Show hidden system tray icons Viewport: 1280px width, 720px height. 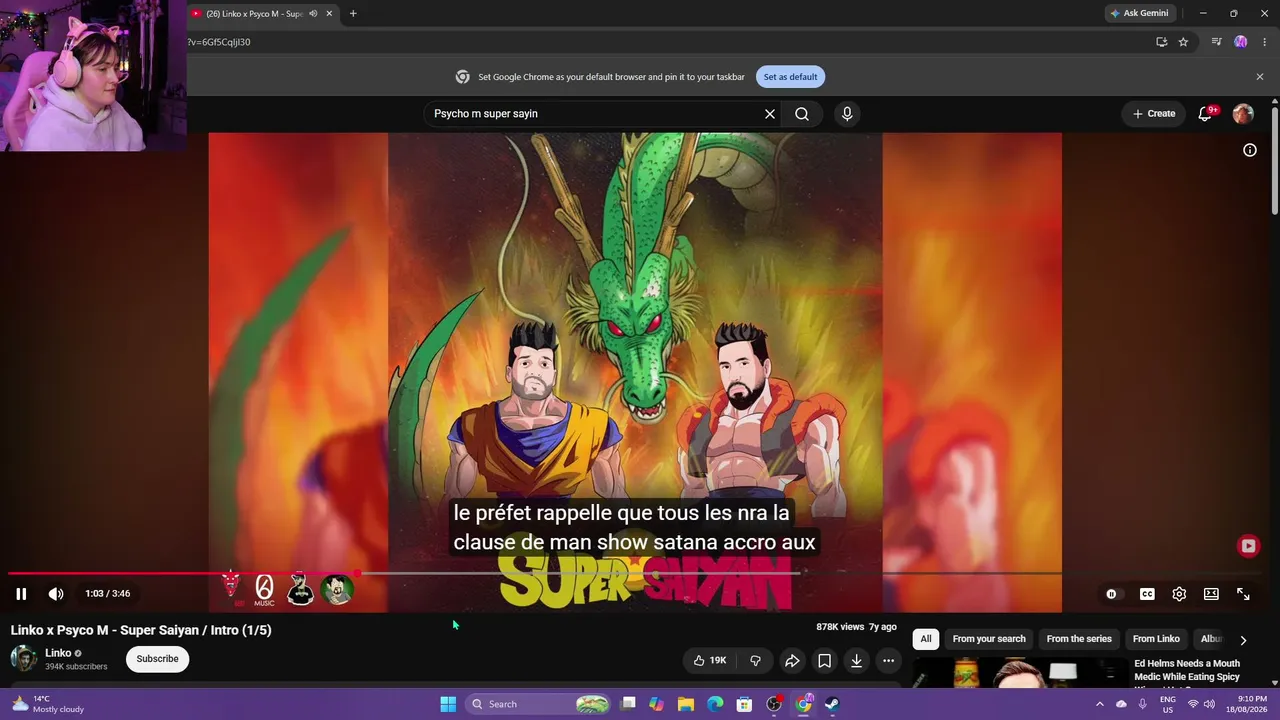tap(1100, 704)
